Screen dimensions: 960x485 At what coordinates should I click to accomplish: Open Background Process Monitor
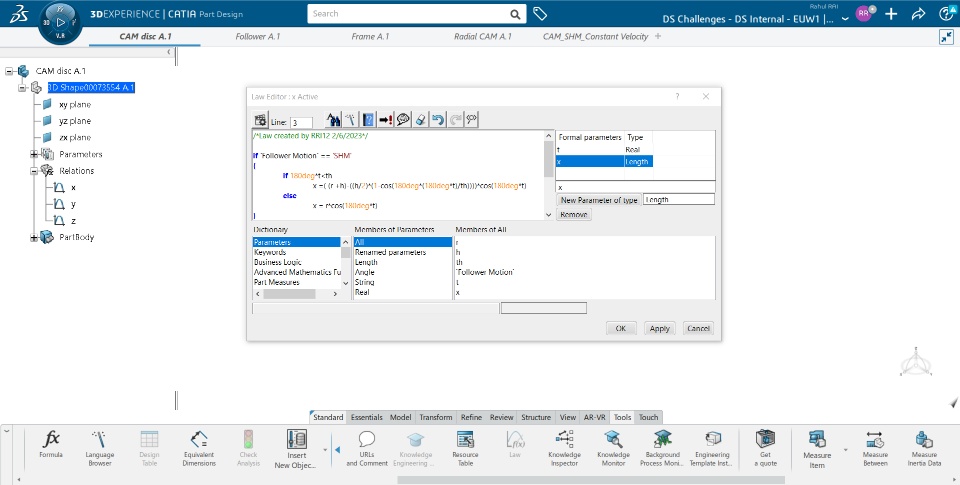(662, 448)
